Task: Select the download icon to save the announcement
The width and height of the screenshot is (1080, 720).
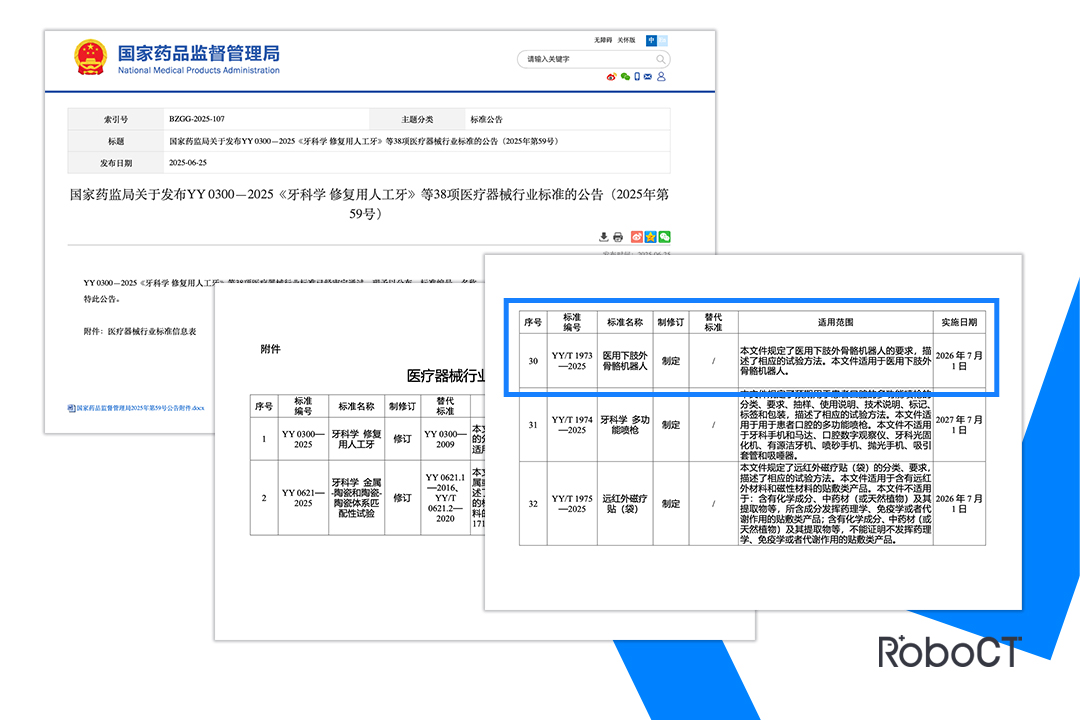Action: click(x=602, y=236)
